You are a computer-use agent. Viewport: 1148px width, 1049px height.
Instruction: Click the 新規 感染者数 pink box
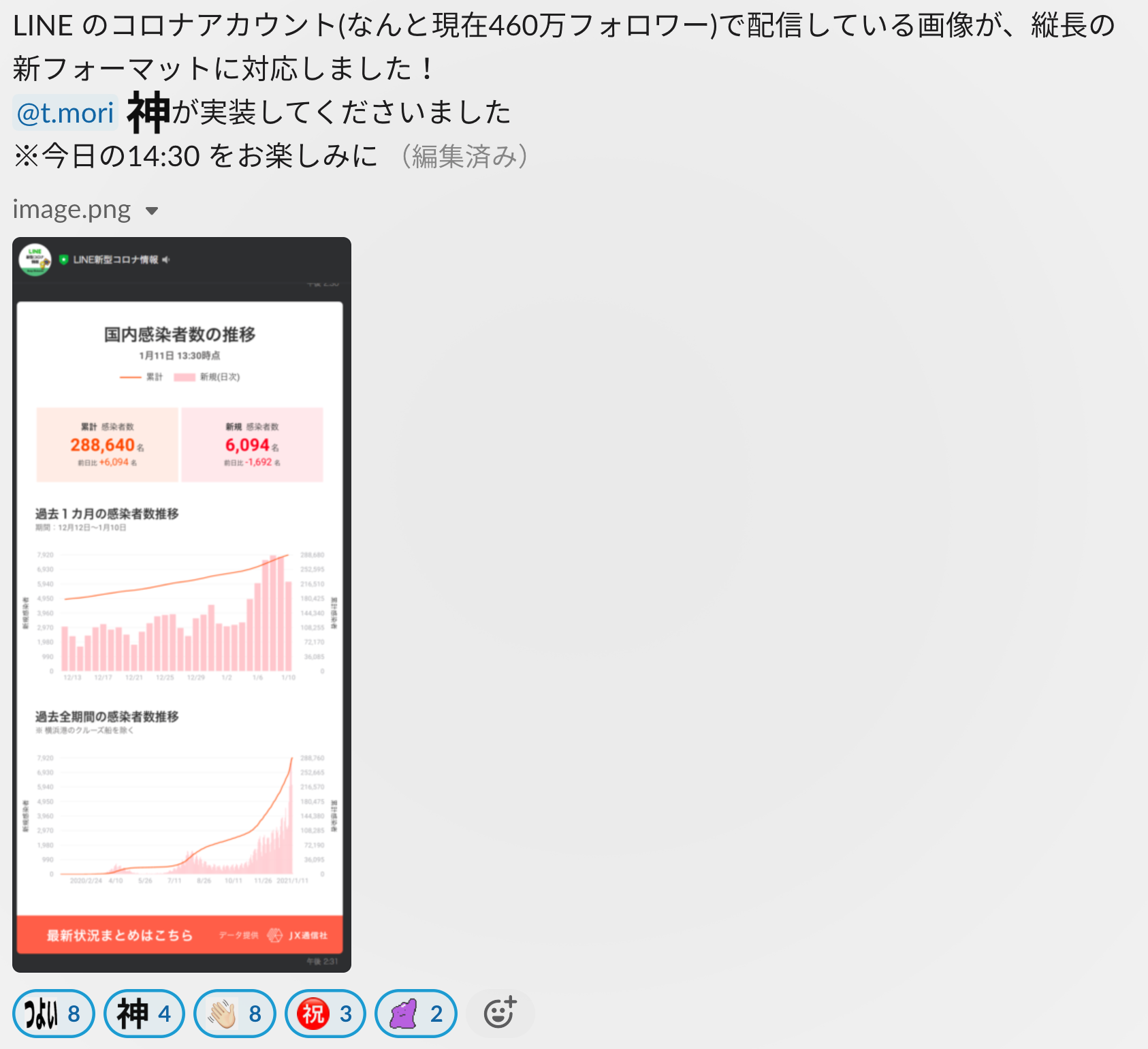253,445
